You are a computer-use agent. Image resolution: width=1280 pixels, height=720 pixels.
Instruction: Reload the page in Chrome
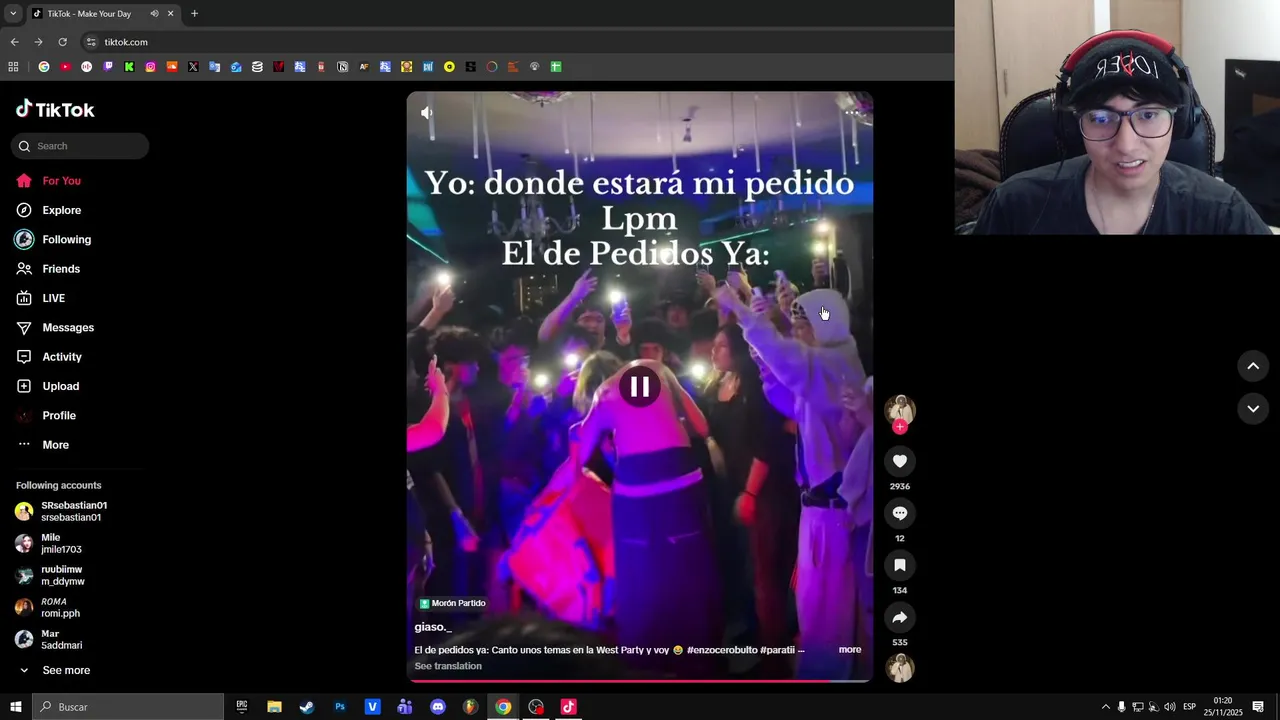(62, 42)
